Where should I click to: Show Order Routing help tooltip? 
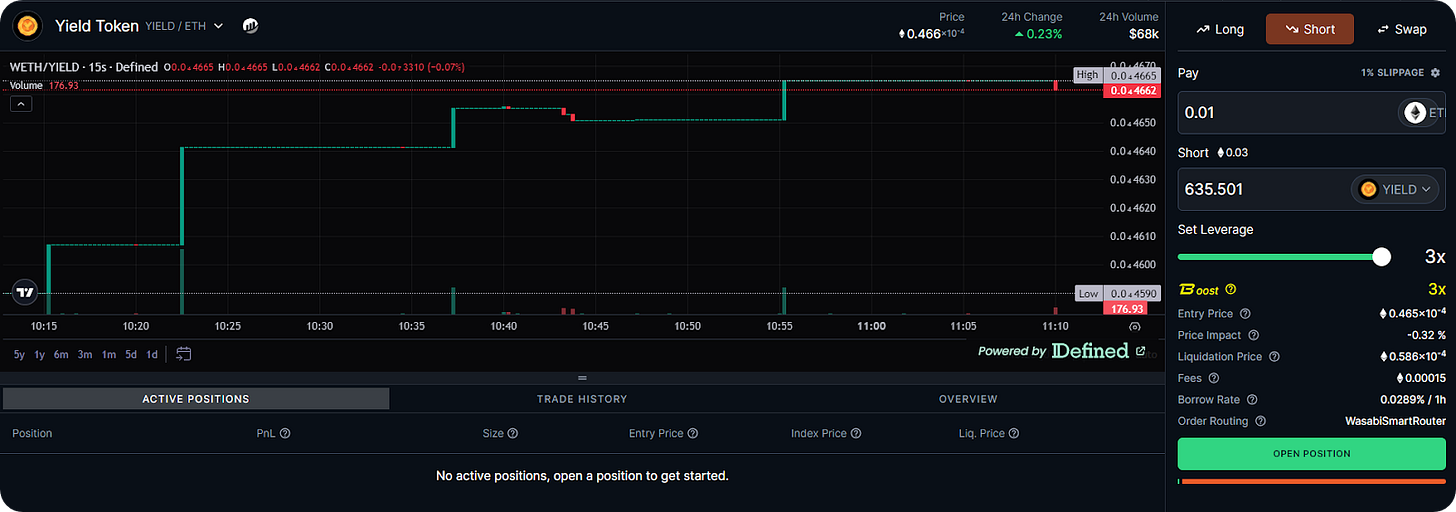click(x=1261, y=421)
